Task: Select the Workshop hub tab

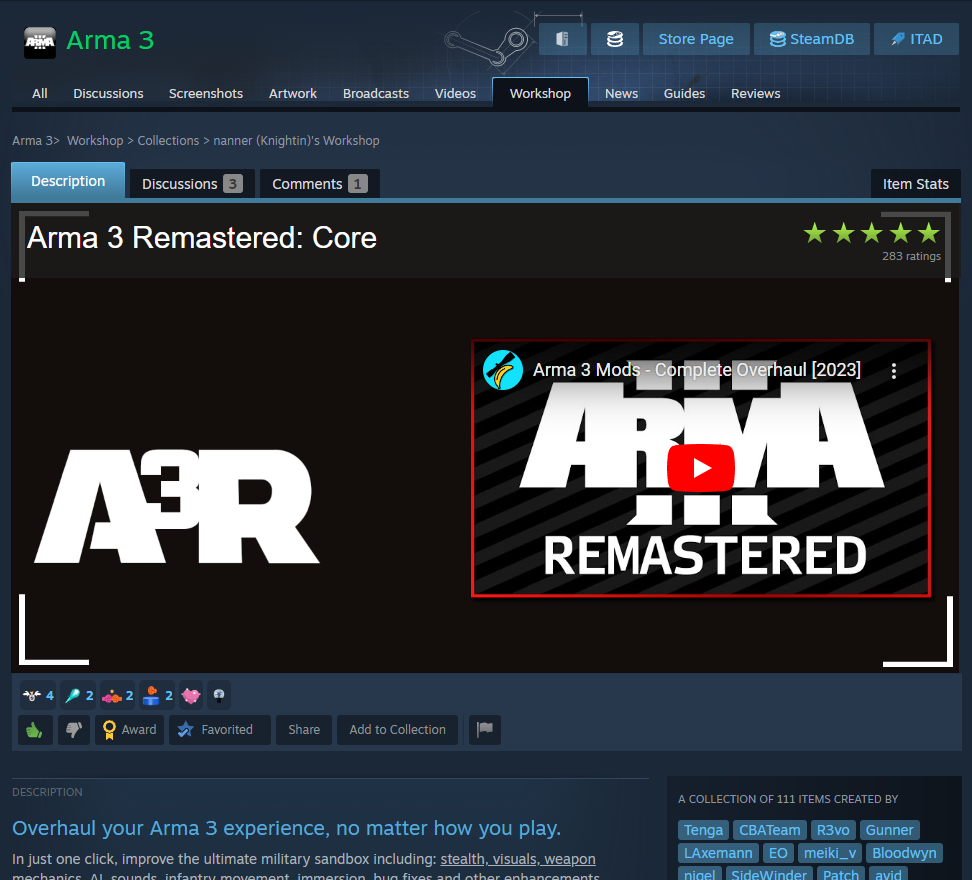Action: pyautogui.click(x=540, y=94)
